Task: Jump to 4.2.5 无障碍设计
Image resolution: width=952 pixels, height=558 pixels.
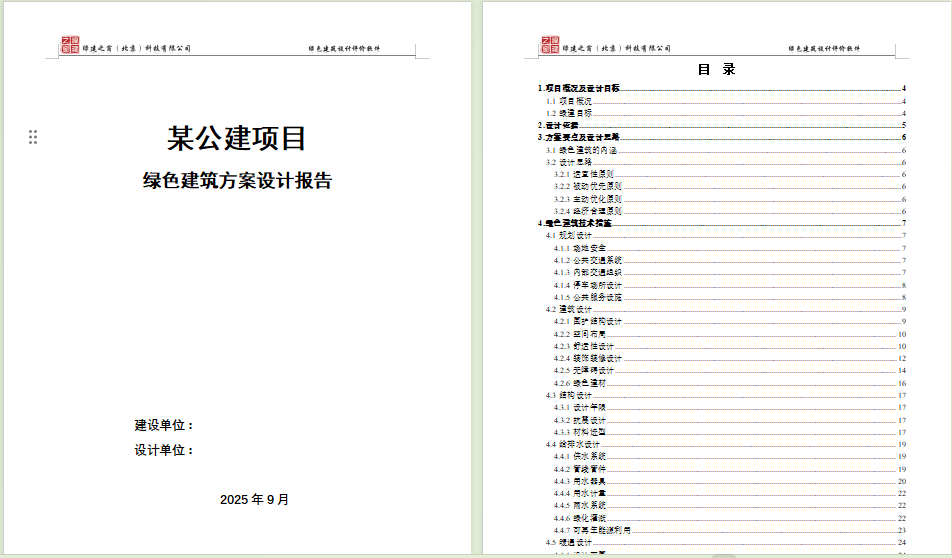Action: [x=730, y=370]
